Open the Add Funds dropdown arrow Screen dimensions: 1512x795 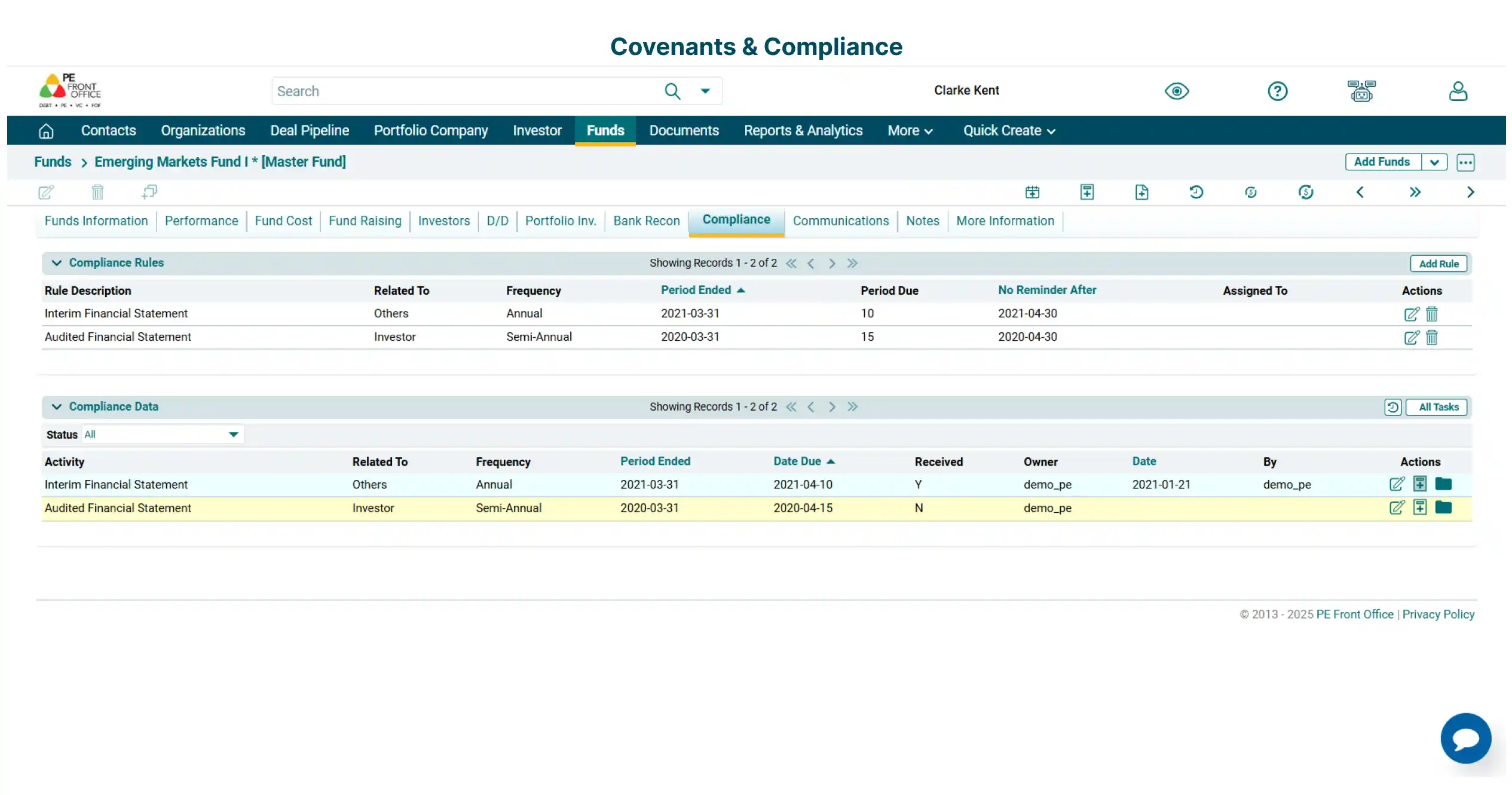click(1434, 163)
